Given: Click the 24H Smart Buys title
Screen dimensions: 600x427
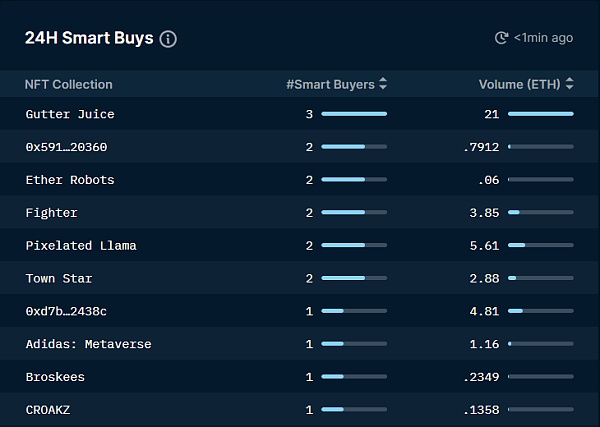Looking at the screenshot, I should [x=89, y=38].
